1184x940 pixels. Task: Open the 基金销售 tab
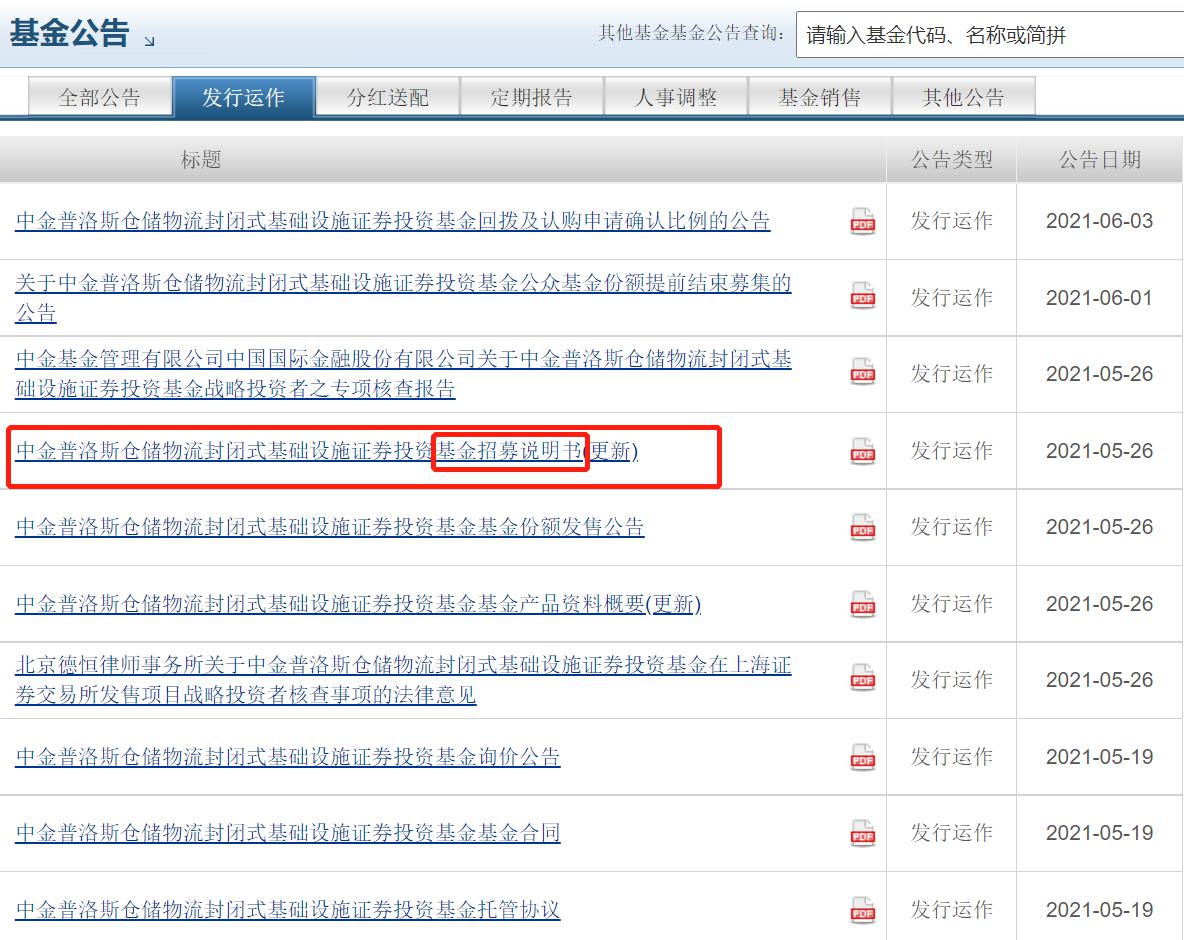[820, 97]
